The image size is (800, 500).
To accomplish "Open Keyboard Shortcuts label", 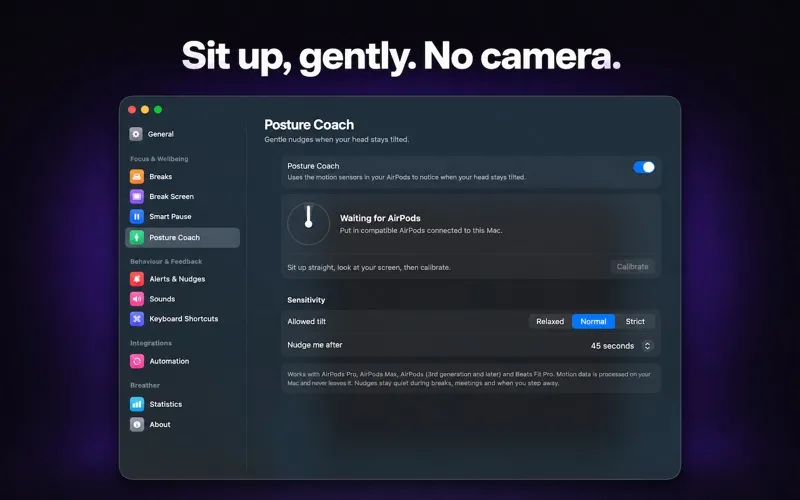I will [184, 319].
